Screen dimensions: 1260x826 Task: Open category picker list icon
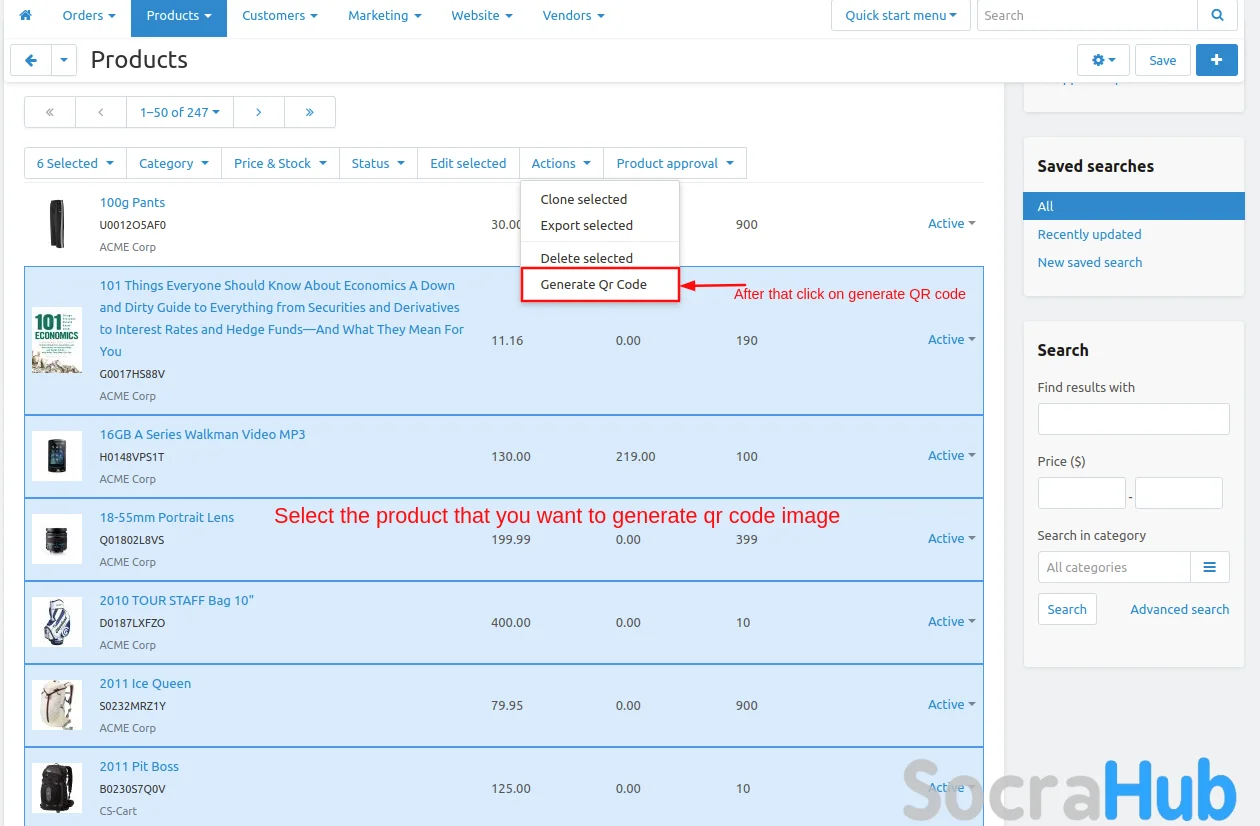point(1209,567)
